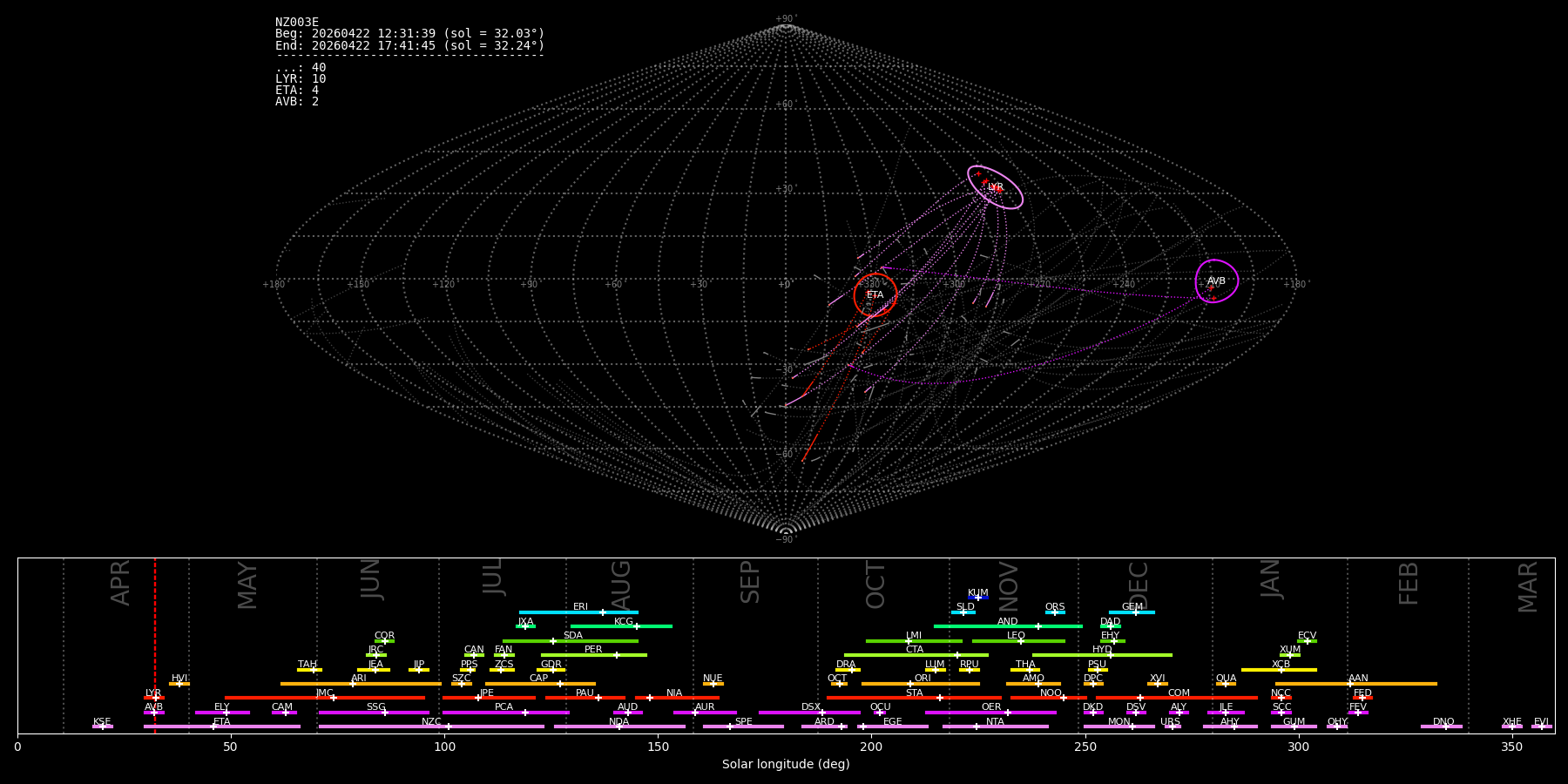Select the orange CAP shower bar
Screen dimensions: 1568x784
coord(540,684)
